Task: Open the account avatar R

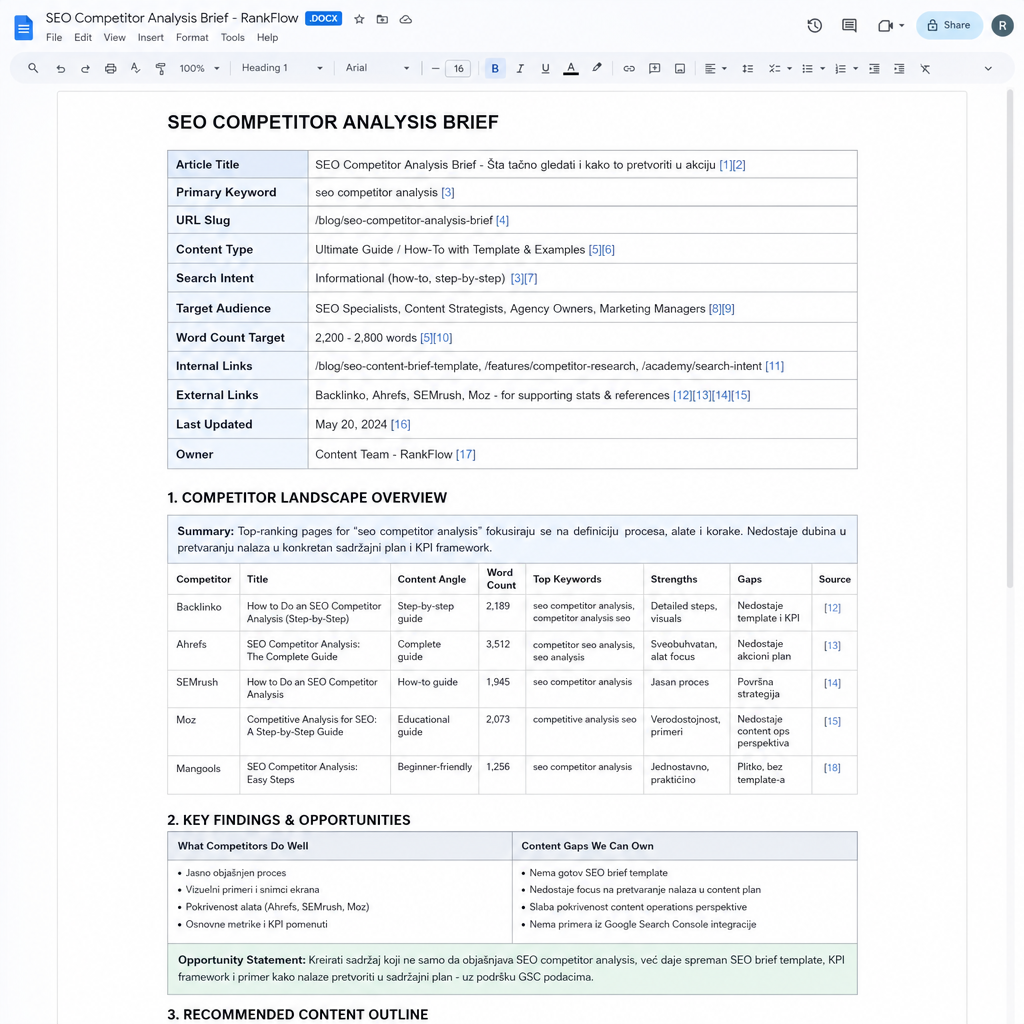Action: (1002, 25)
